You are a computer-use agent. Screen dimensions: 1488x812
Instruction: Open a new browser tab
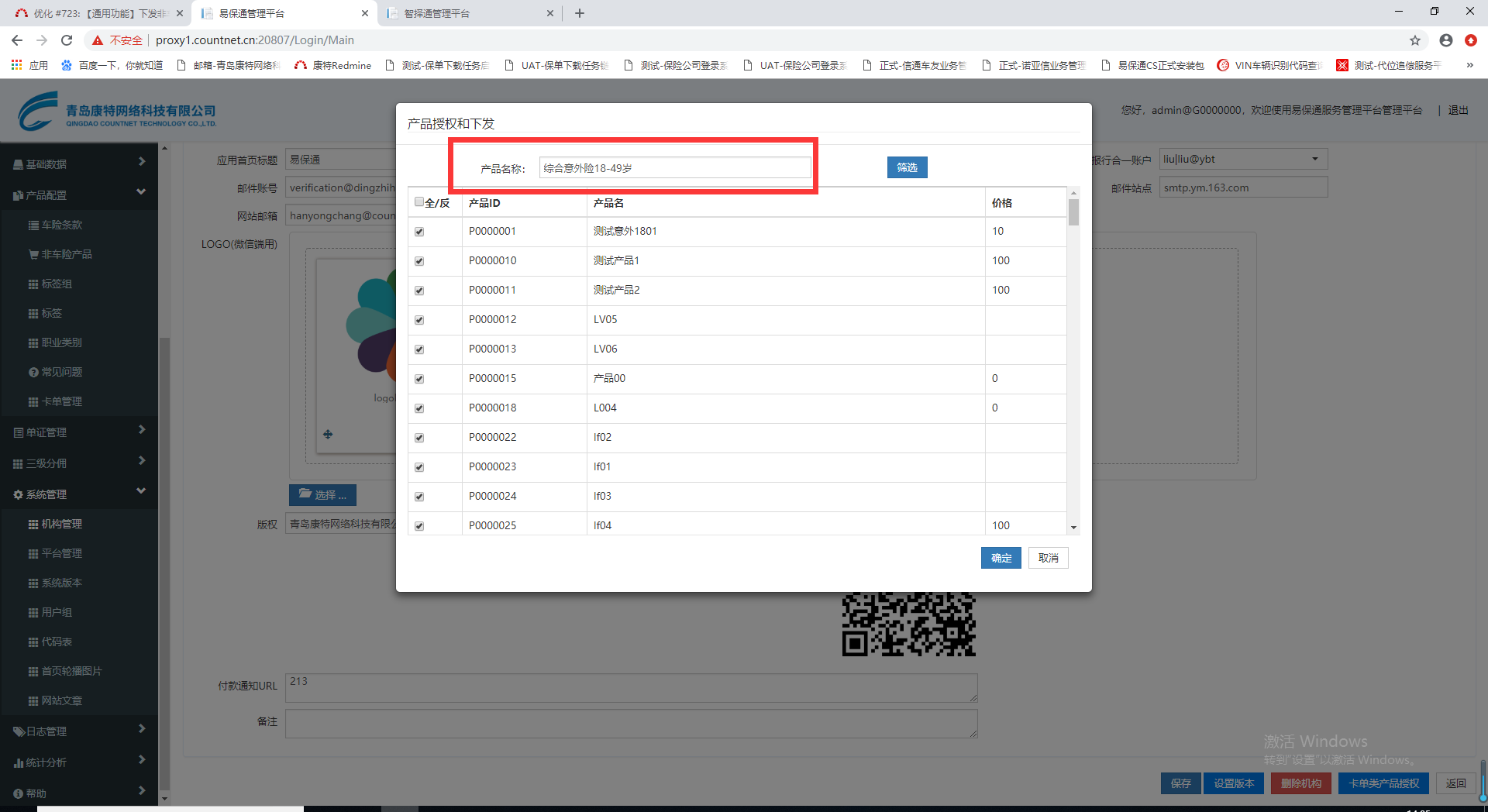(580, 13)
